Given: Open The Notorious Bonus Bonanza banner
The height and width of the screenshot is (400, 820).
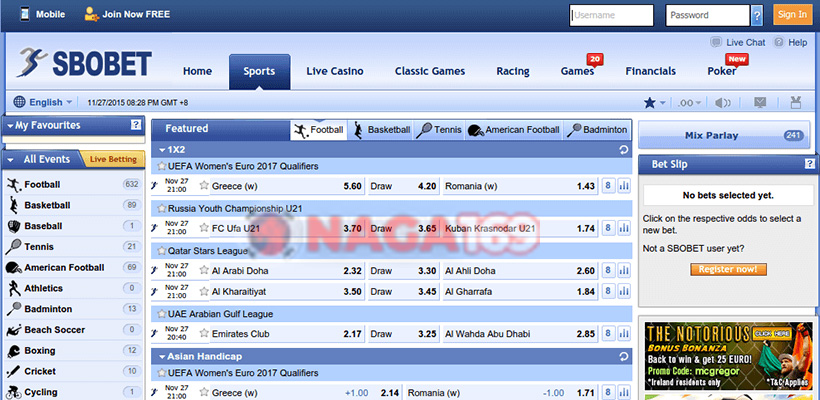Looking at the screenshot, I should point(728,355).
